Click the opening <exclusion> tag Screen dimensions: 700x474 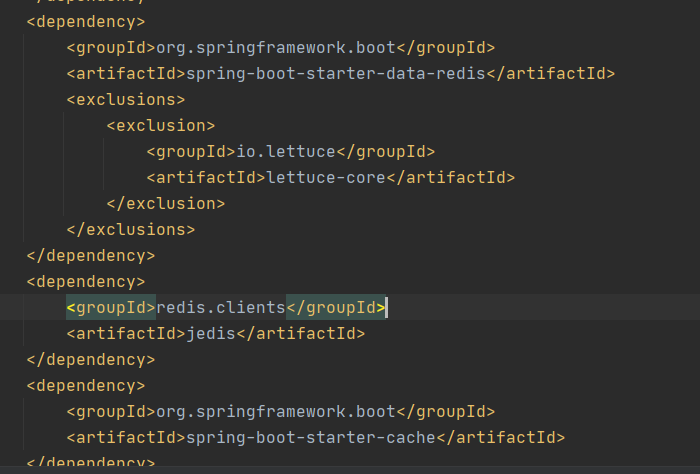(x=161, y=126)
